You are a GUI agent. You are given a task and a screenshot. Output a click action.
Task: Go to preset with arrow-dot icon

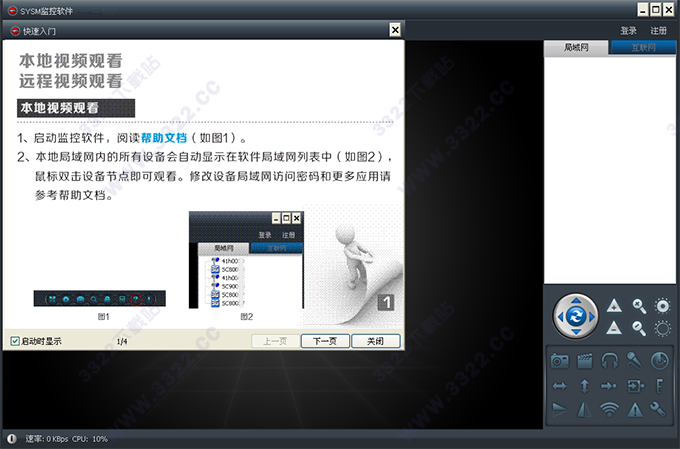click(x=608, y=386)
